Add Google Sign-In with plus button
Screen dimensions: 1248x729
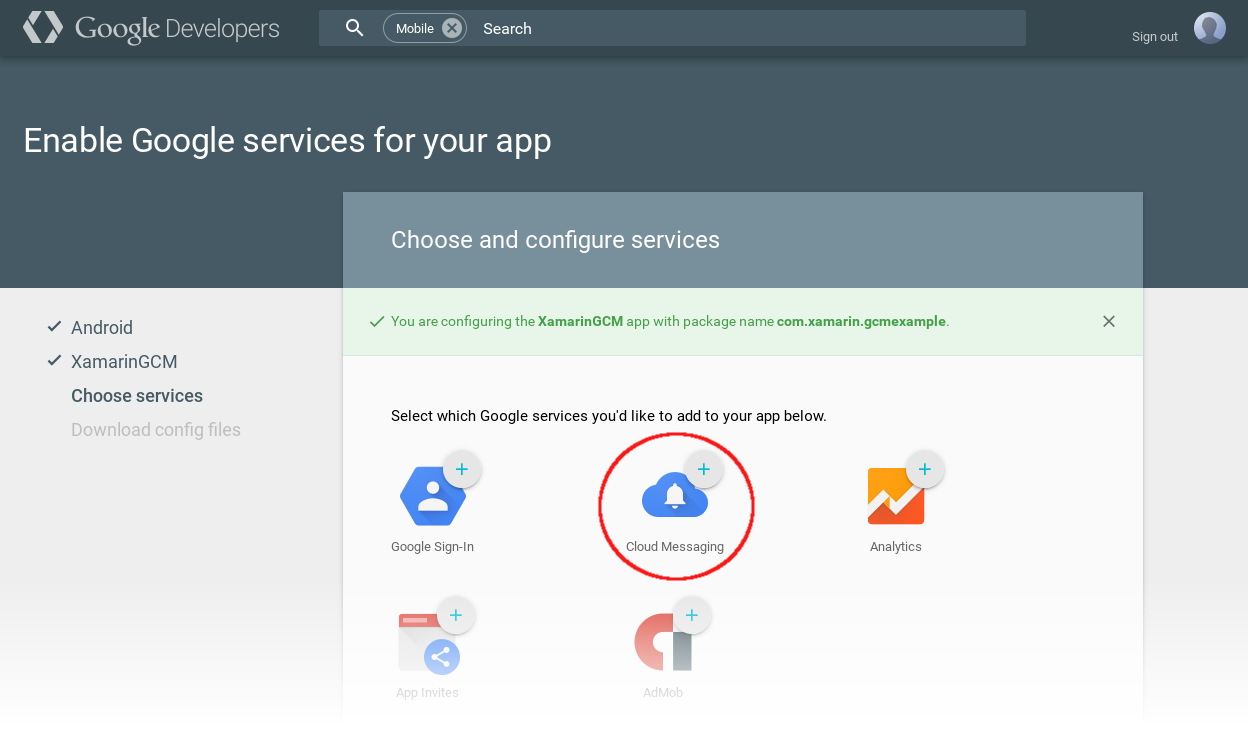pyautogui.click(x=462, y=469)
